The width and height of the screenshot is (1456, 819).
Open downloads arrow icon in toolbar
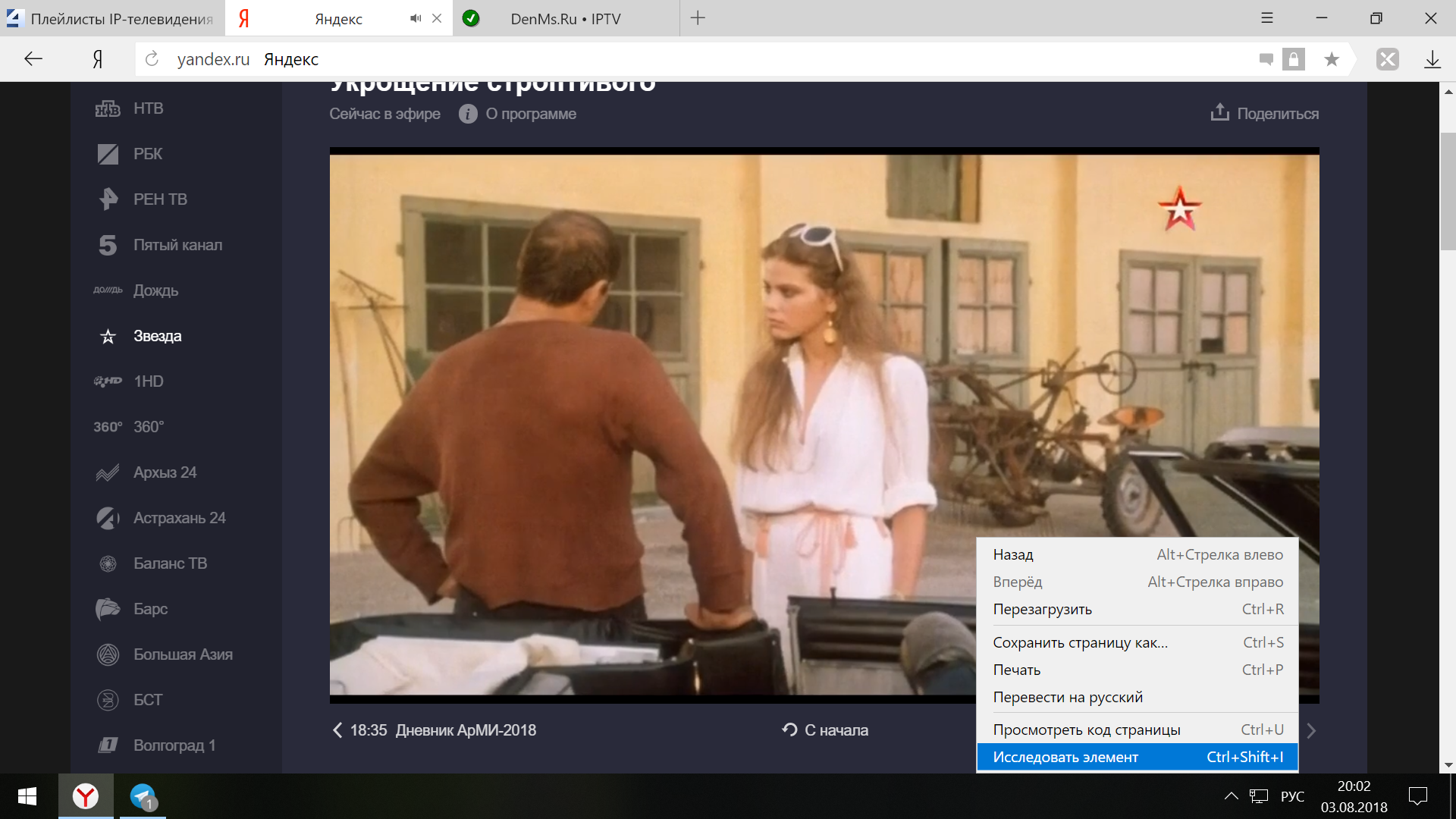1432,59
